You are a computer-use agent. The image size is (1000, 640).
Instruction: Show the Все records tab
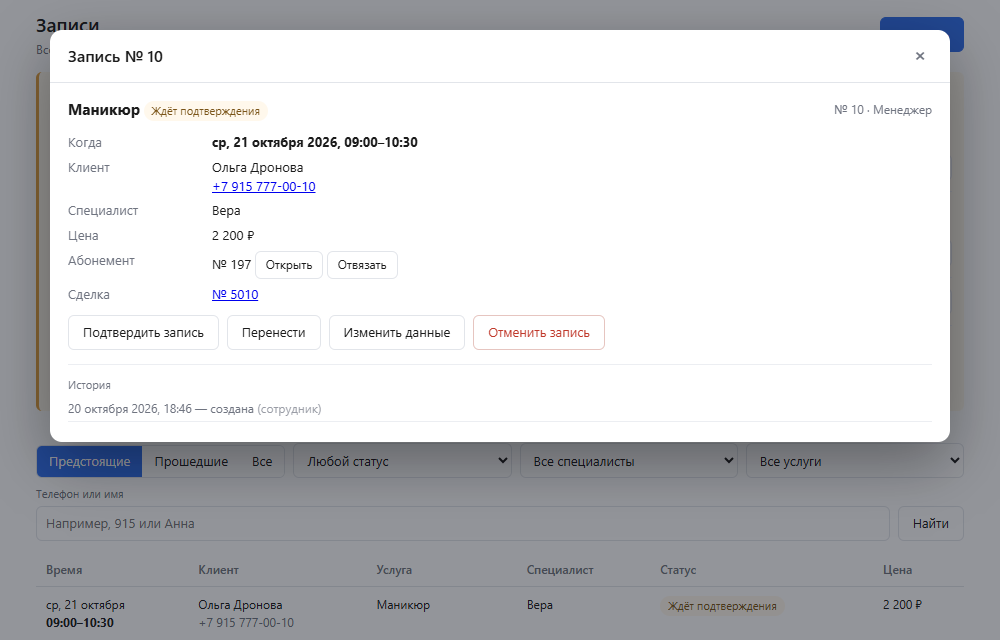(x=262, y=462)
